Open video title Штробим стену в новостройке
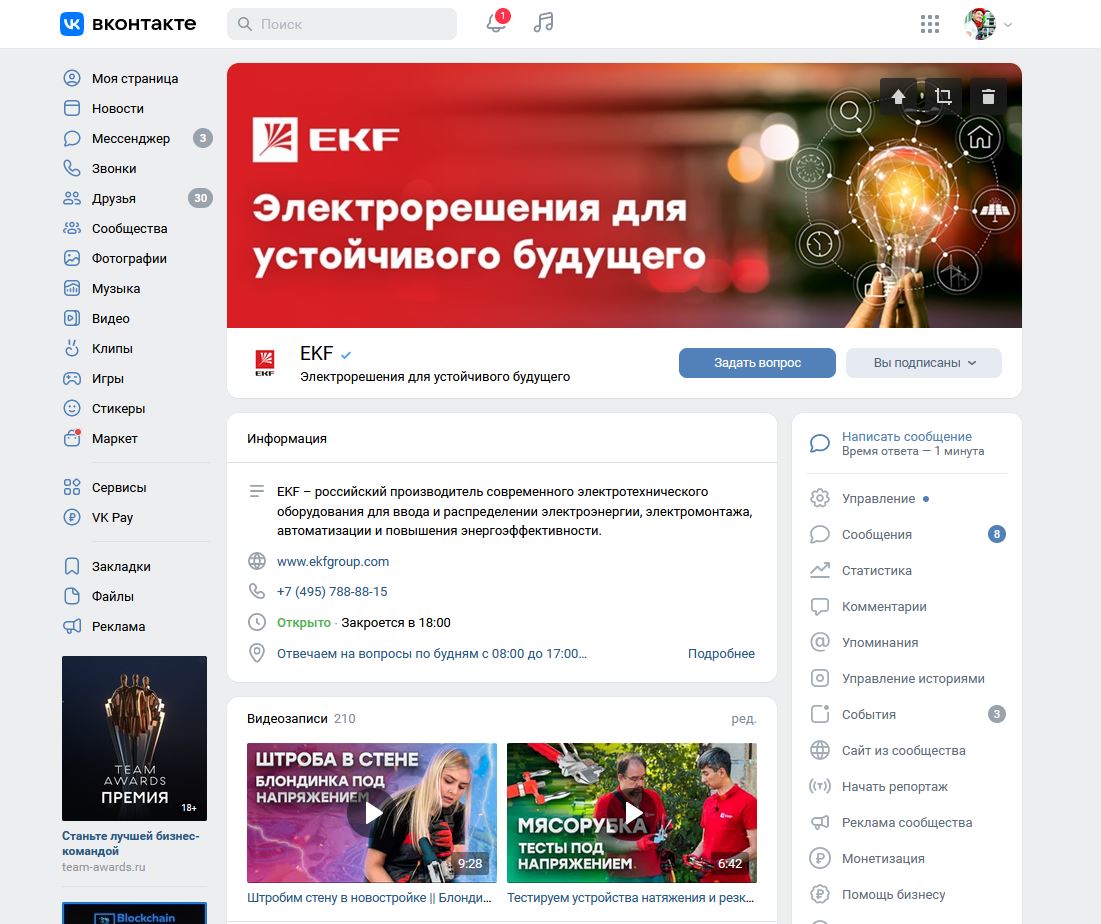The image size is (1101, 924). pyautogui.click(x=369, y=898)
